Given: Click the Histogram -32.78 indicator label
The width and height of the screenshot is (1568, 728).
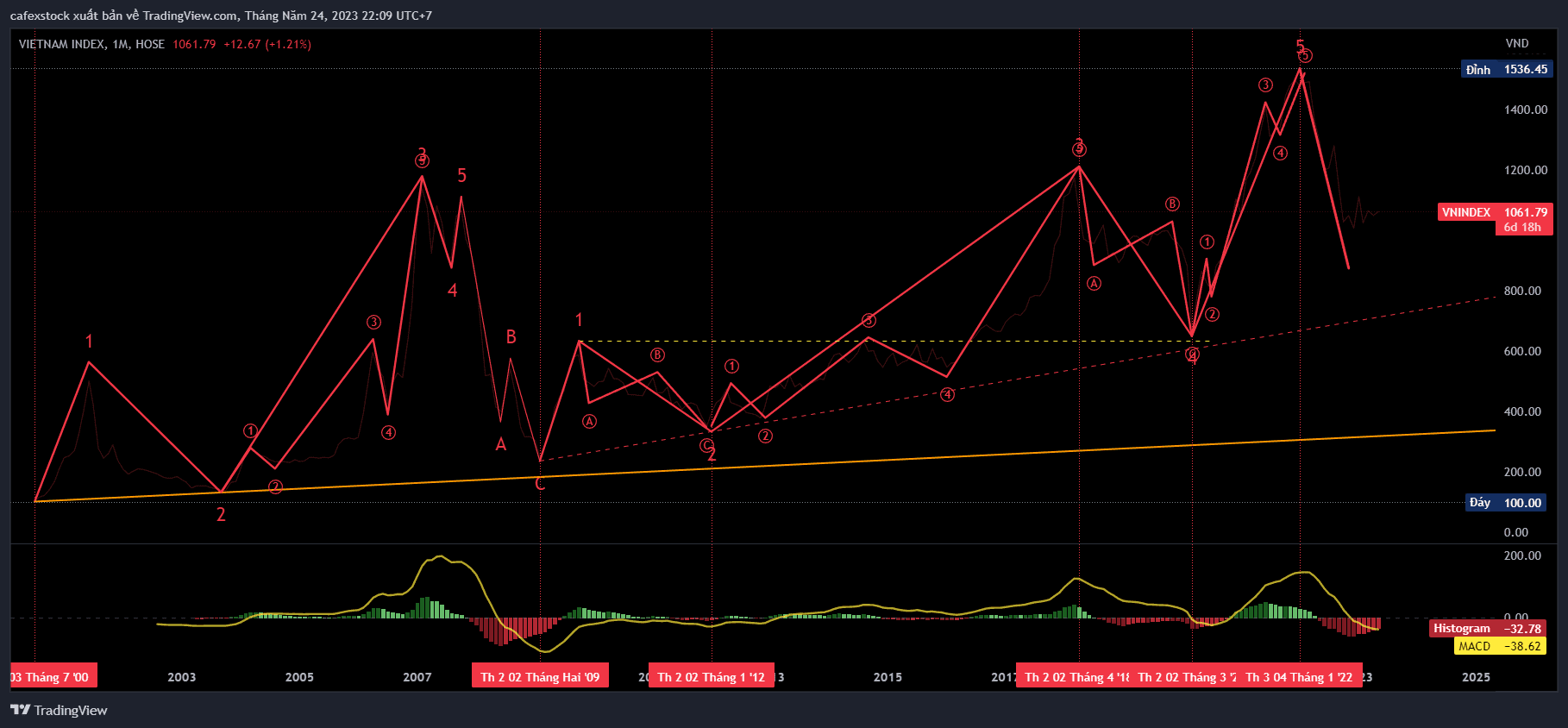Looking at the screenshot, I should point(1487,628).
